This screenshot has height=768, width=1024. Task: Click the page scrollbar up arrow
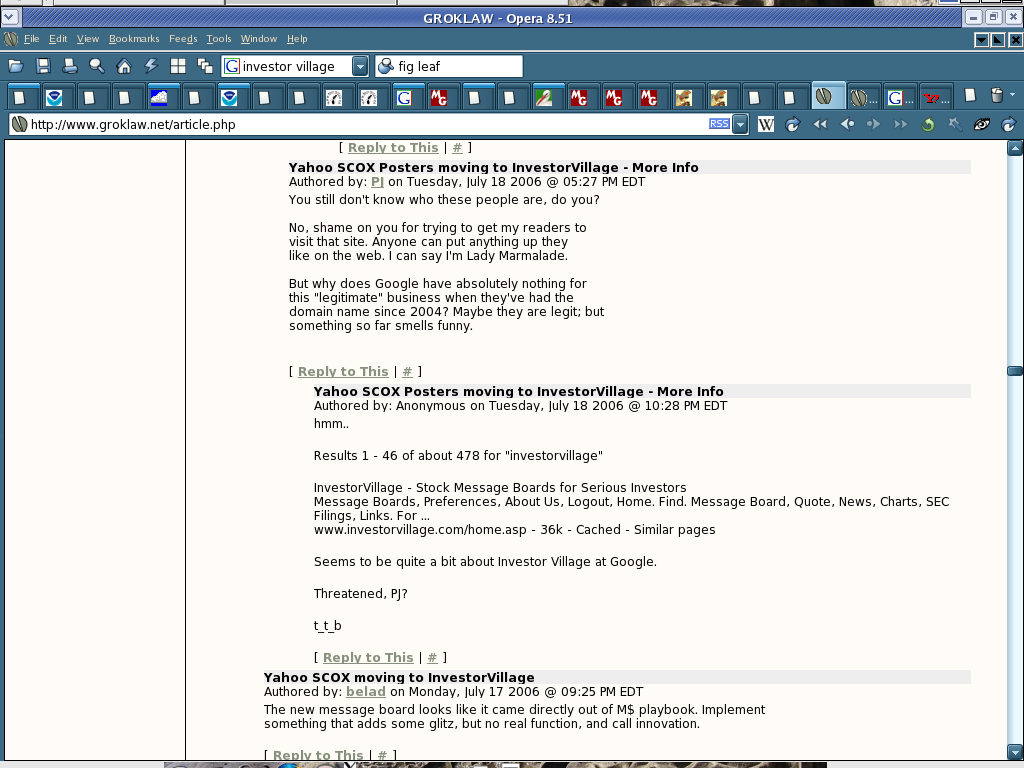1015,148
